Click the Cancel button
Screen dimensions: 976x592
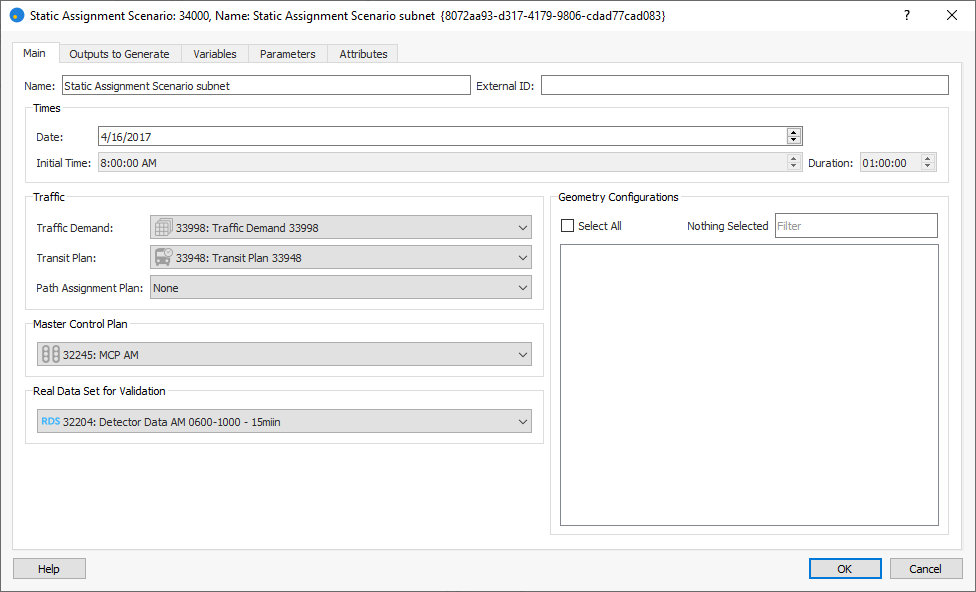[926, 569]
